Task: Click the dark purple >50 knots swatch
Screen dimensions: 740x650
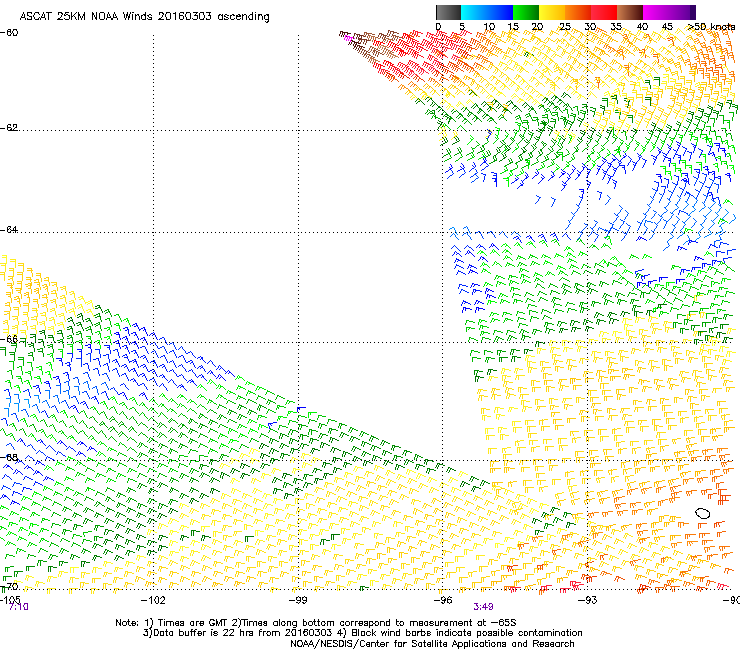Action: 693,12
